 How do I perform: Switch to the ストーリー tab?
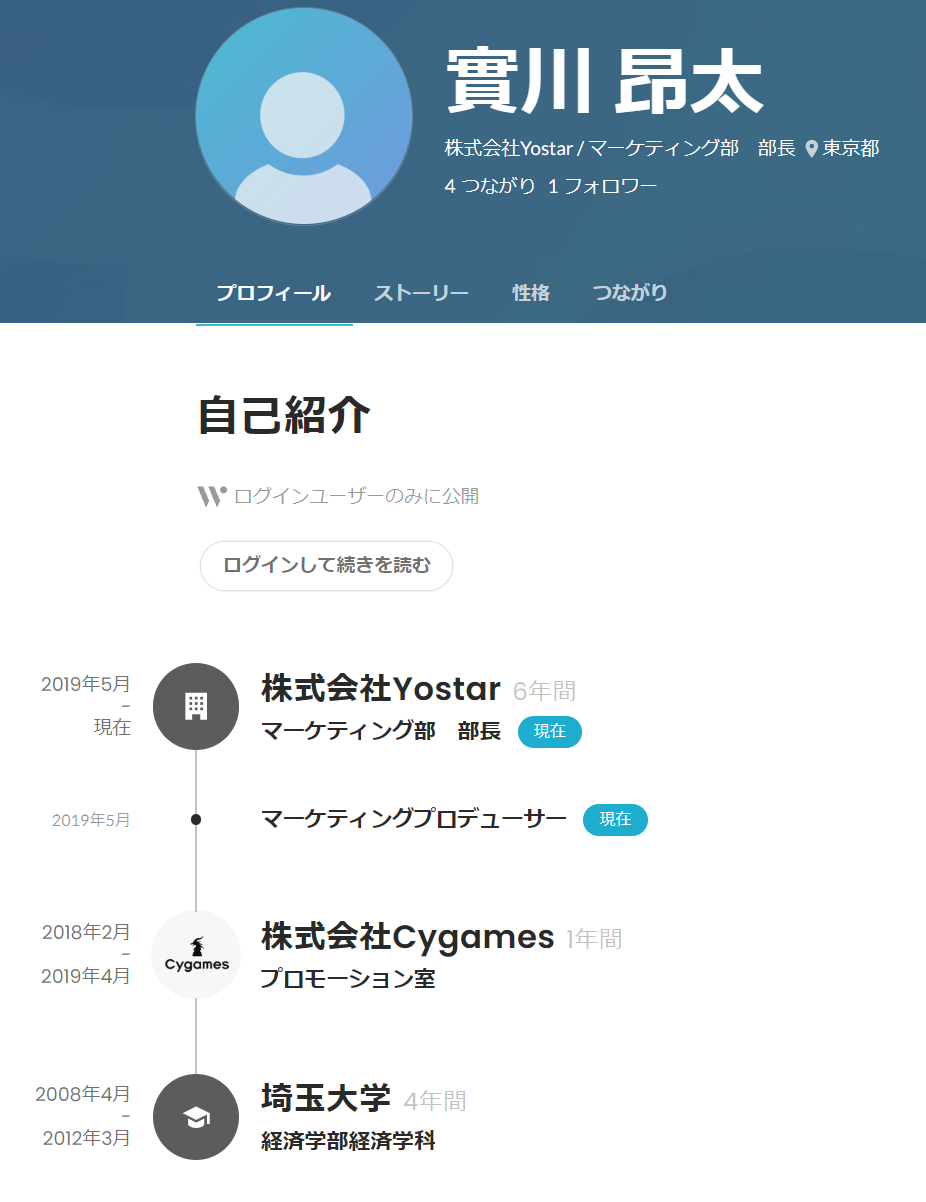point(421,293)
